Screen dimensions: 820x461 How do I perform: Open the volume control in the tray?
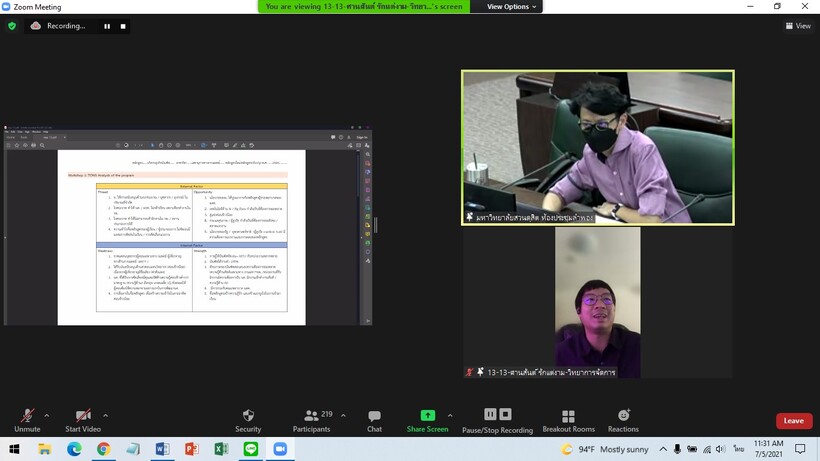point(721,449)
